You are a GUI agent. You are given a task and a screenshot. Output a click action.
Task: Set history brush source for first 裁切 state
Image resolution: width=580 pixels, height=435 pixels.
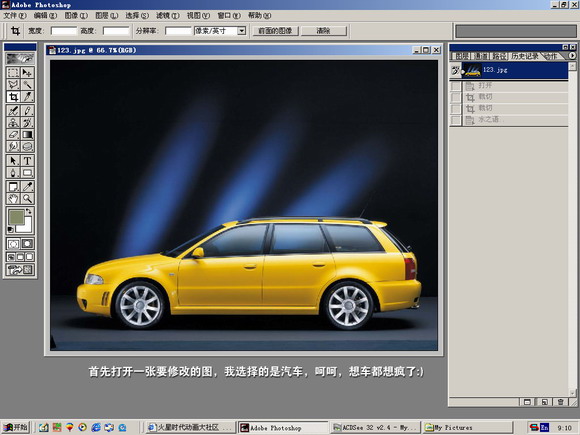tap(456, 97)
